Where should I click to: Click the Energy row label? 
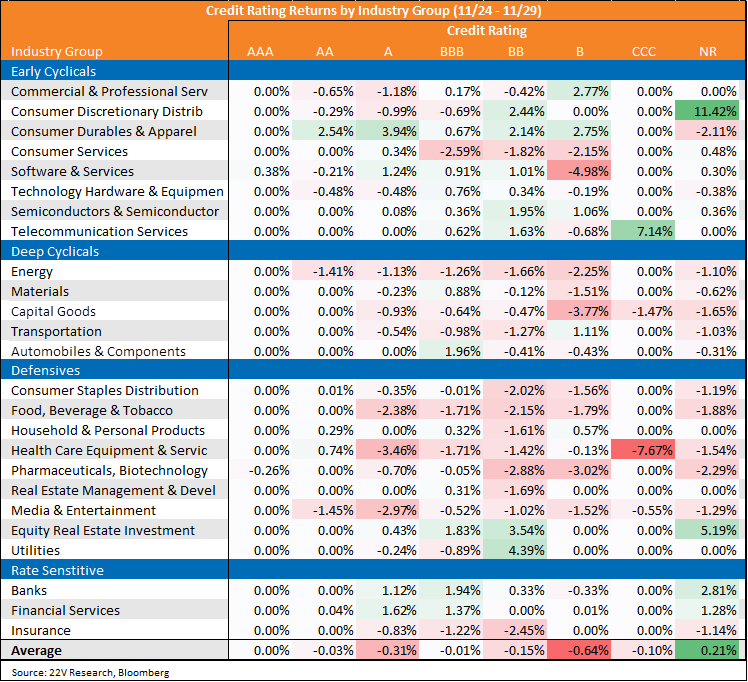(32, 271)
